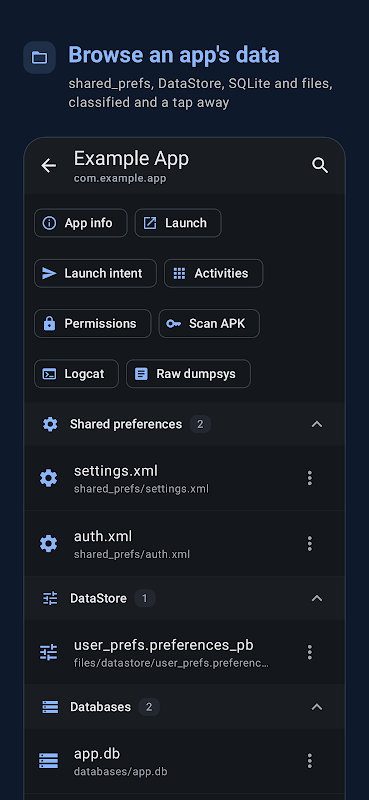The image size is (369, 800).
Task: Collapse the Databases section
Action: 317,707
